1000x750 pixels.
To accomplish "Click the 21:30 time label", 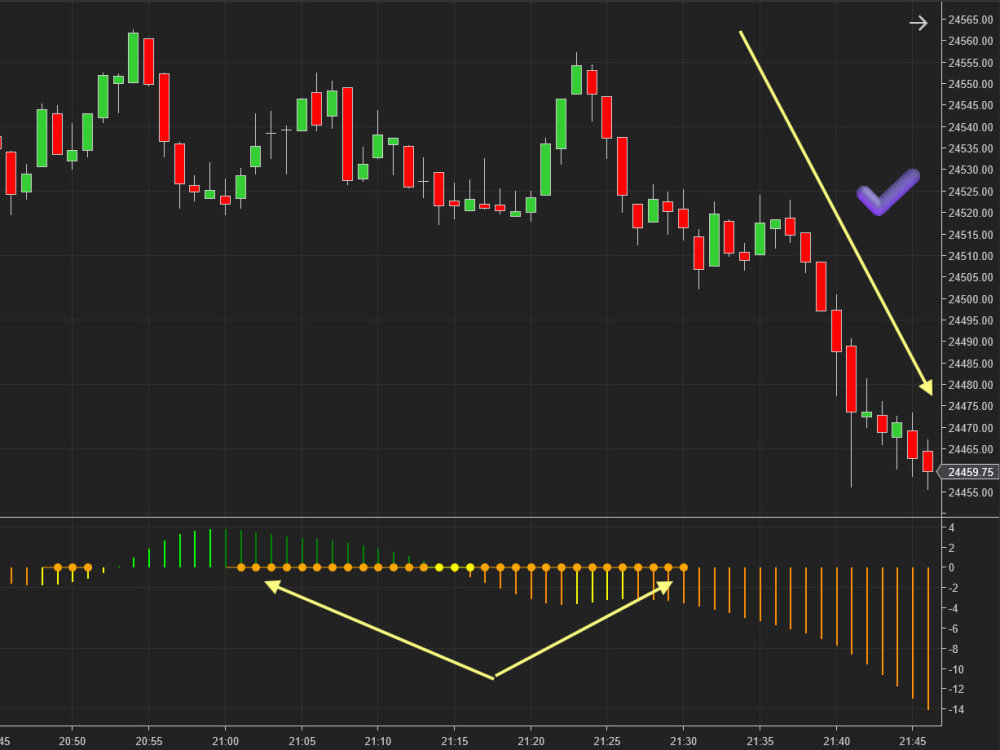I will coord(683,741).
